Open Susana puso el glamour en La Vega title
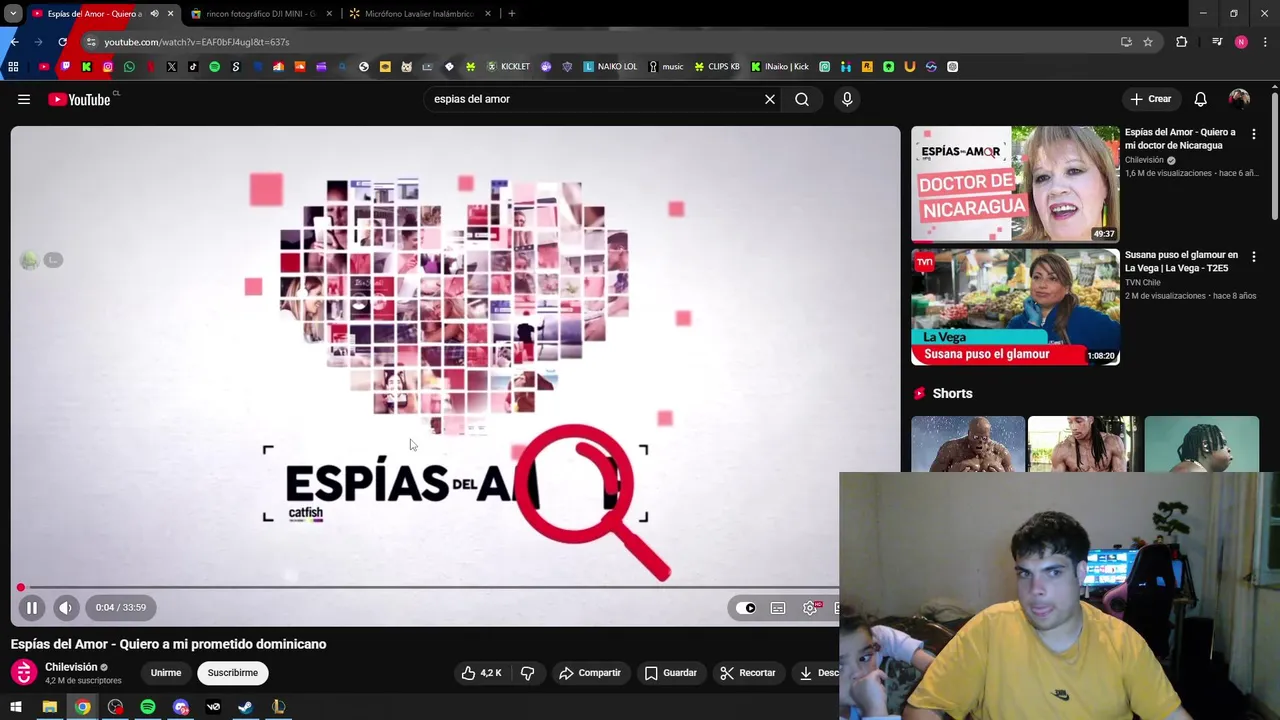 coord(1181,262)
